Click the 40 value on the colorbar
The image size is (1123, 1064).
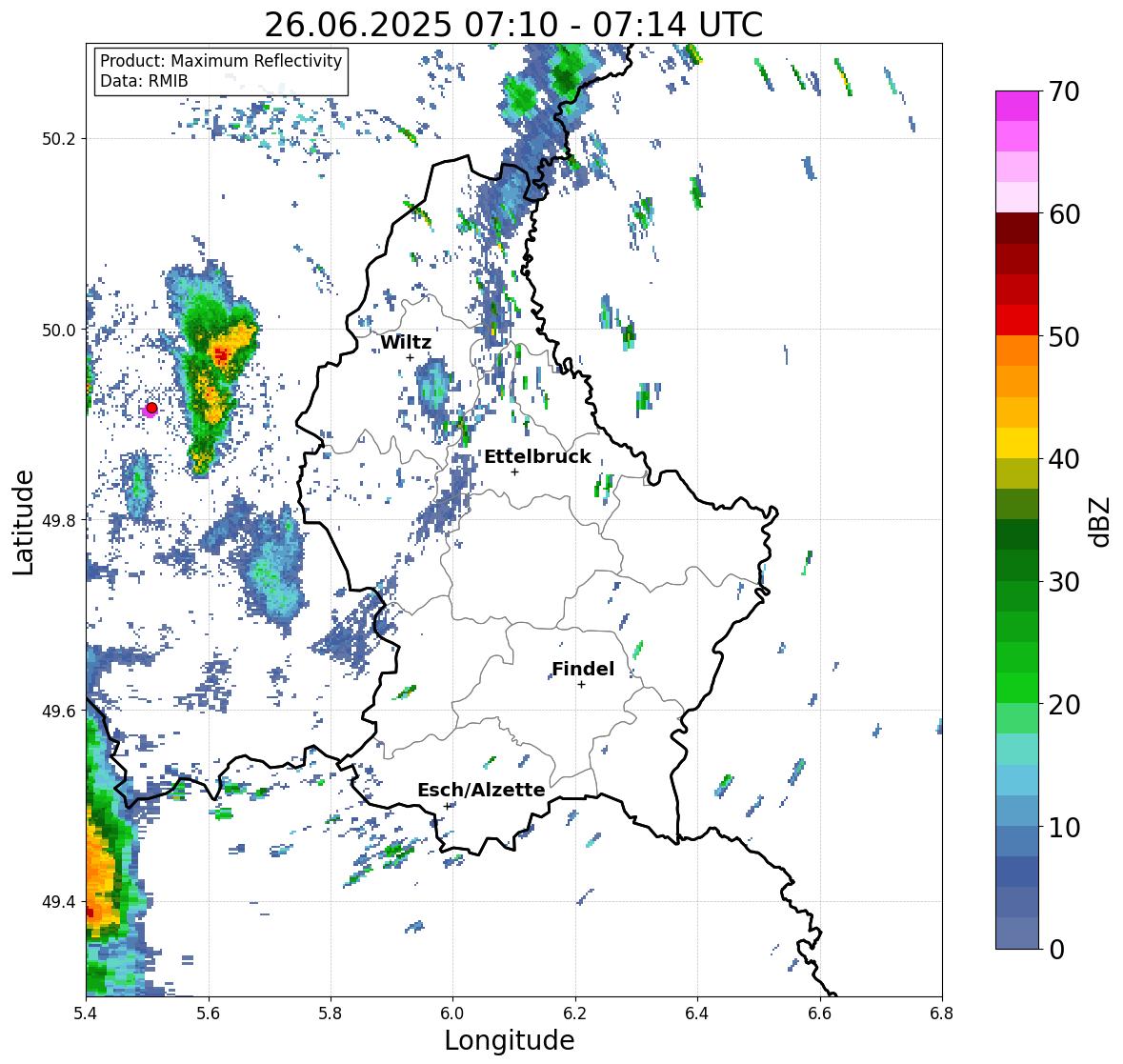coord(1064,459)
